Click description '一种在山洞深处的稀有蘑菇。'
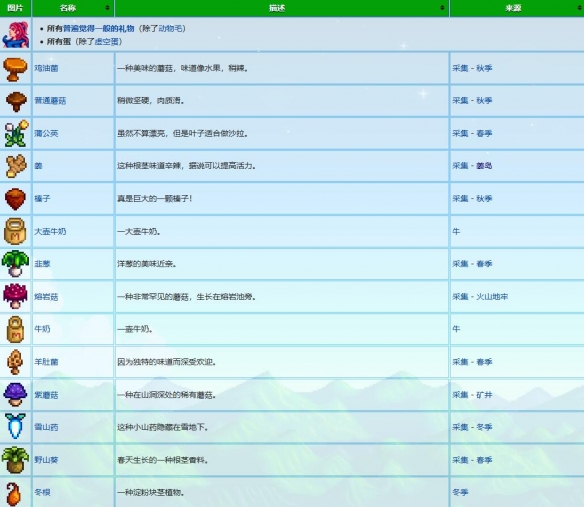The image size is (584, 507). click(x=166, y=395)
